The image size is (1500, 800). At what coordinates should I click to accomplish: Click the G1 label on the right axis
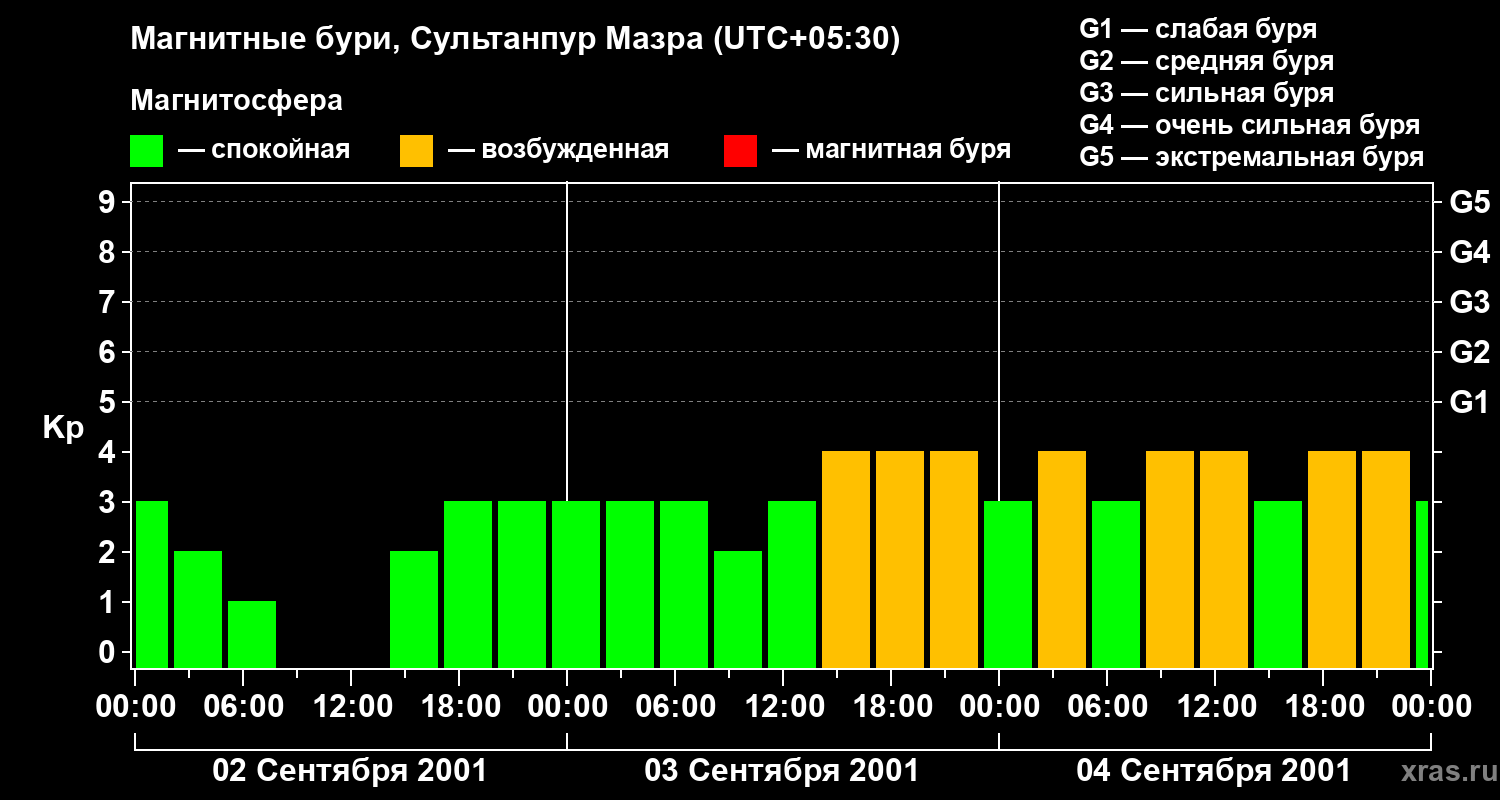[1469, 402]
